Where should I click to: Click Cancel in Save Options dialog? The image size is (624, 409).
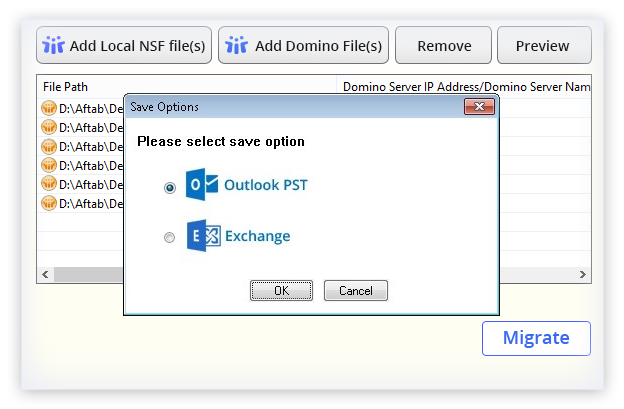point(355,290)
